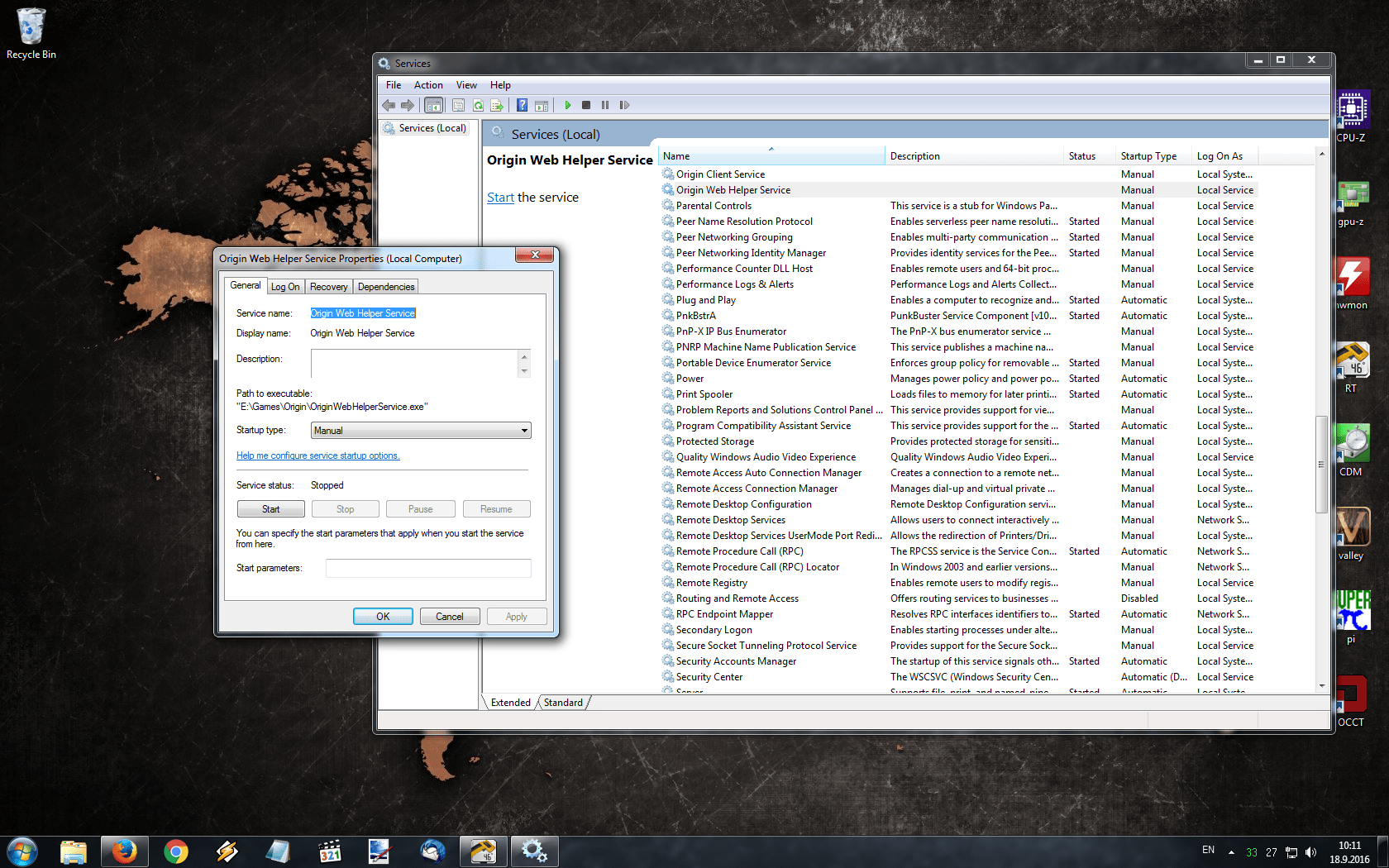Click the Restart Service toolbar icon
The width and height of the screenshot is (1389, 868).
click(x=624, y=105)
